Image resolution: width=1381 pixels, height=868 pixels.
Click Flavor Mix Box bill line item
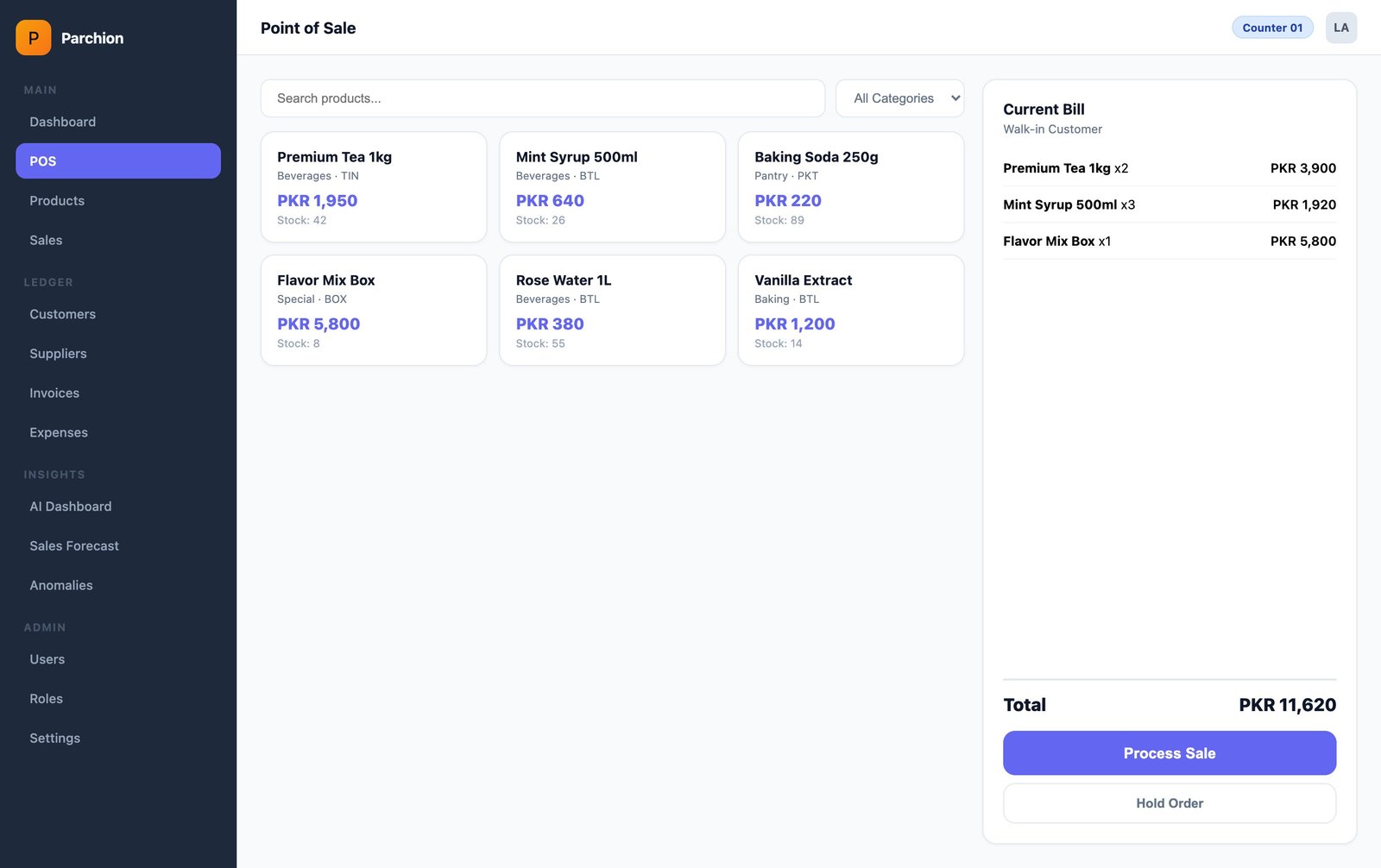(x=1169, y=242)
